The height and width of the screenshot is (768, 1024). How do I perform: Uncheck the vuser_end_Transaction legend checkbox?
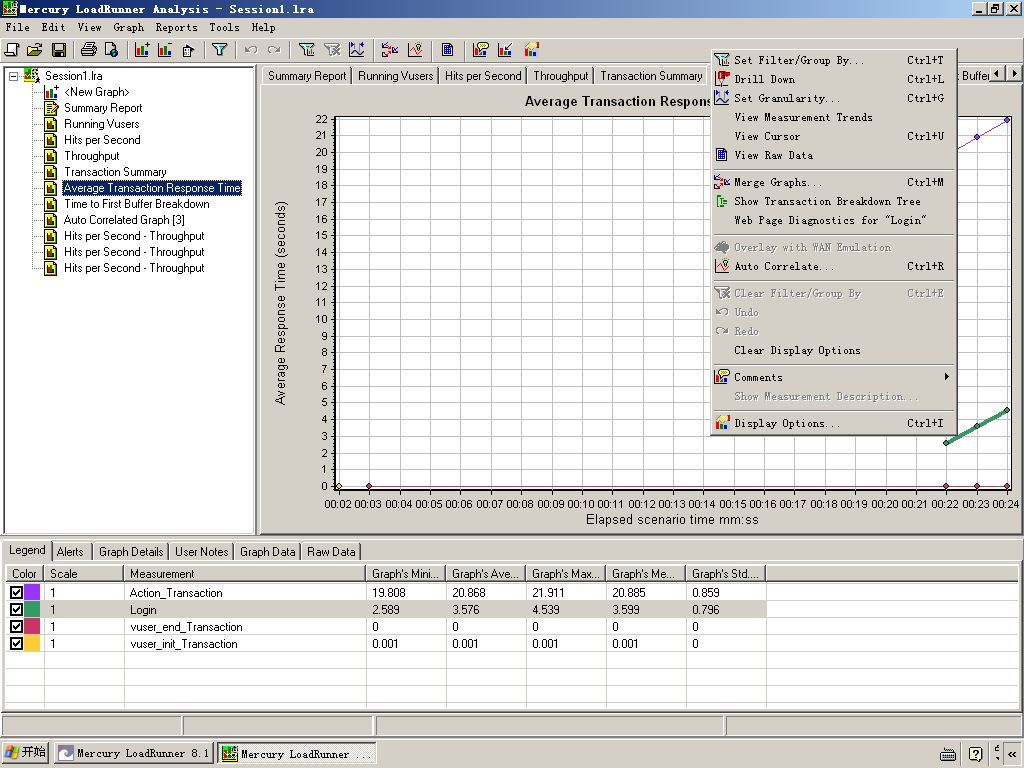point(16,626)
